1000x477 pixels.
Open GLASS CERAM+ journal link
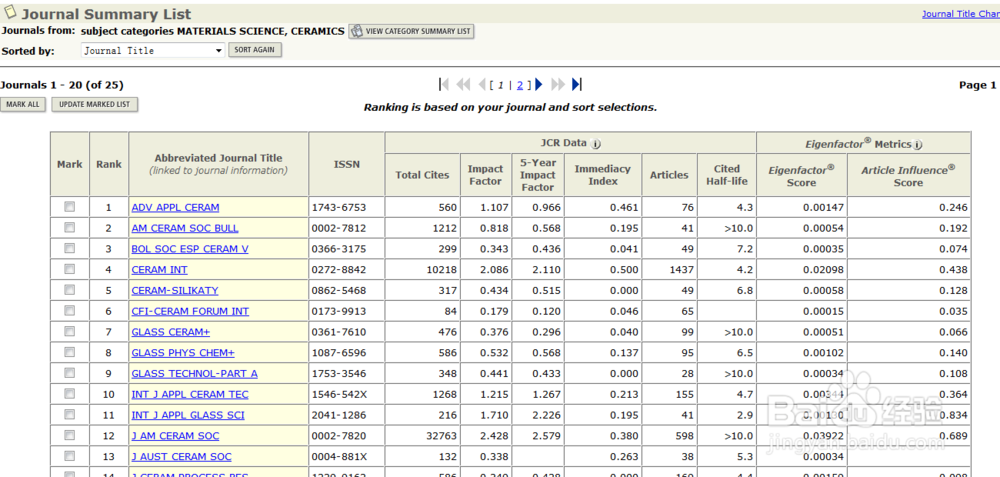tap(170, 332)
